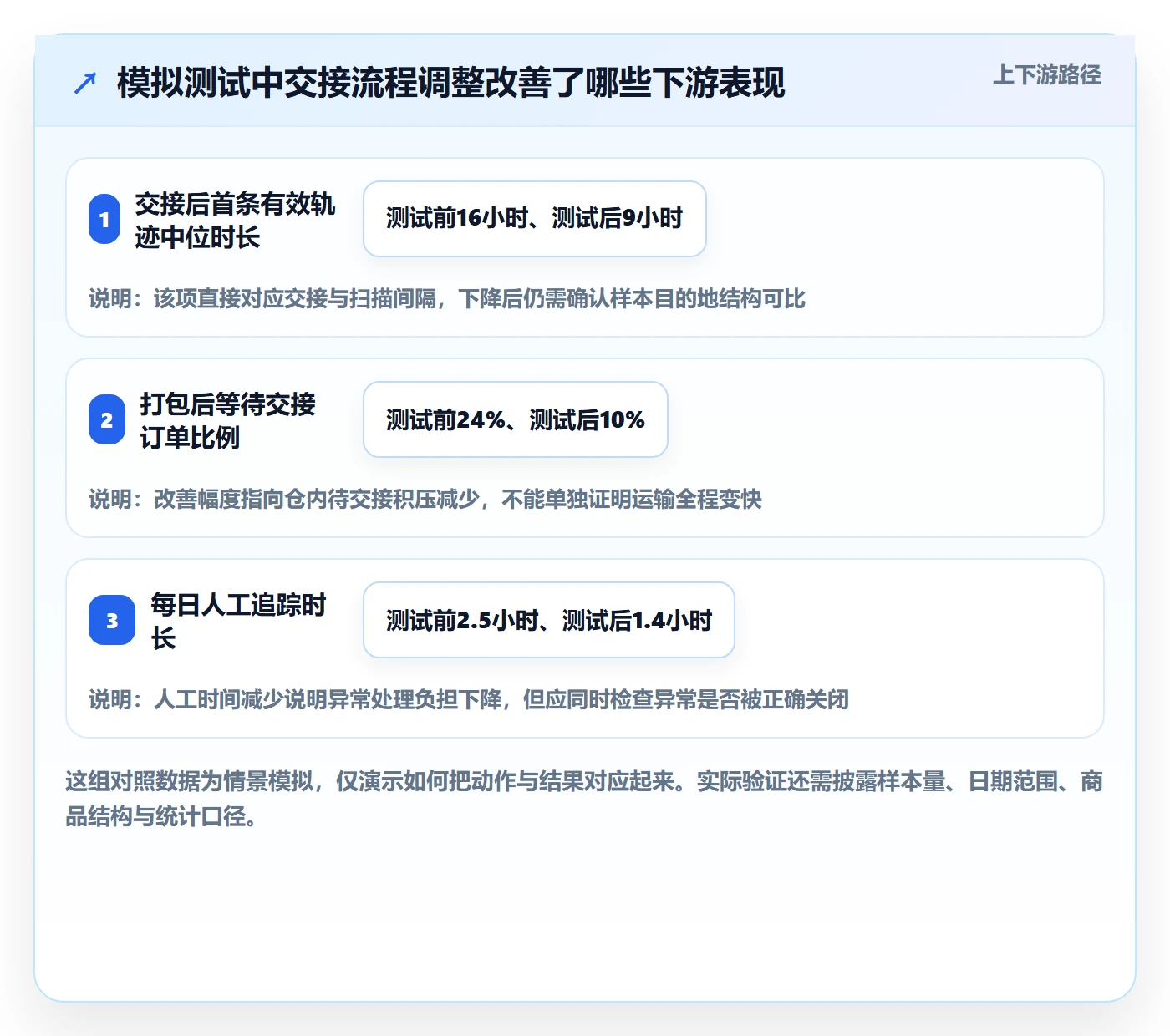The height and width of the screenshot is (1036, 1170).
Task: Click the 测试前2.5小时、测试后1.4小时 value box
Action: (549, 620)
